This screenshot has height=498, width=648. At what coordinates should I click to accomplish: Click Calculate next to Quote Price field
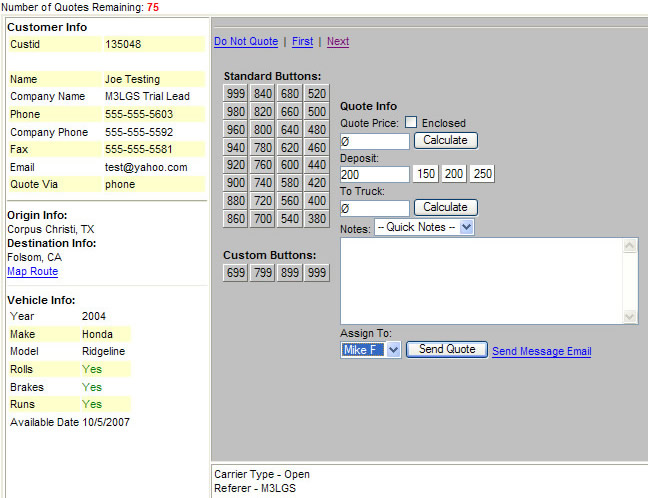(x=445, y=141)
